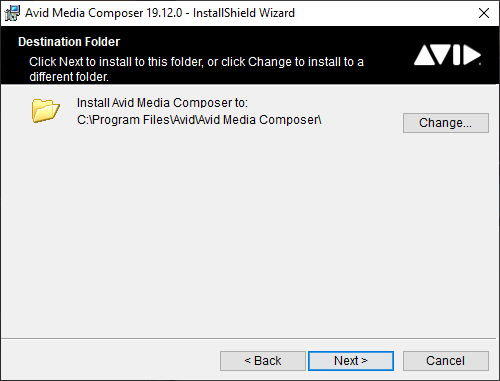Click the 'Click Next to install' instruction text
The width and height of the screenshot is (500, 381).
[x=196, y=62]
